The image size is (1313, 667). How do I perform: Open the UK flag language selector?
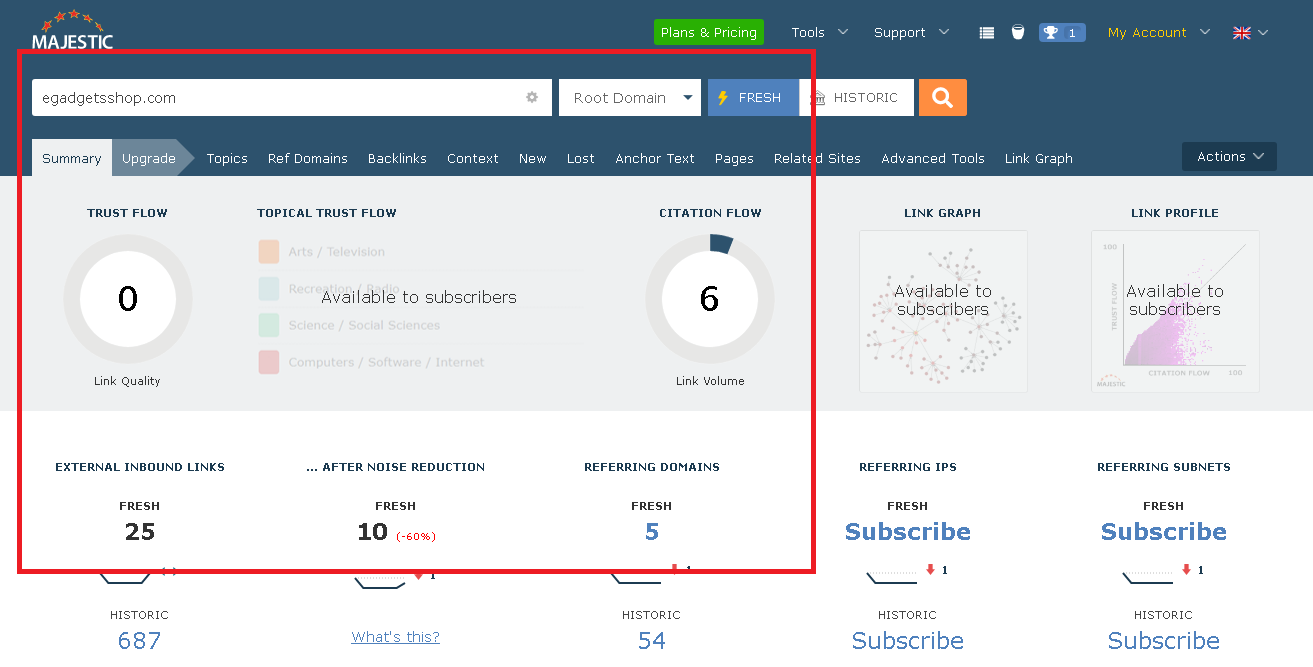(x=1250, y=33)
